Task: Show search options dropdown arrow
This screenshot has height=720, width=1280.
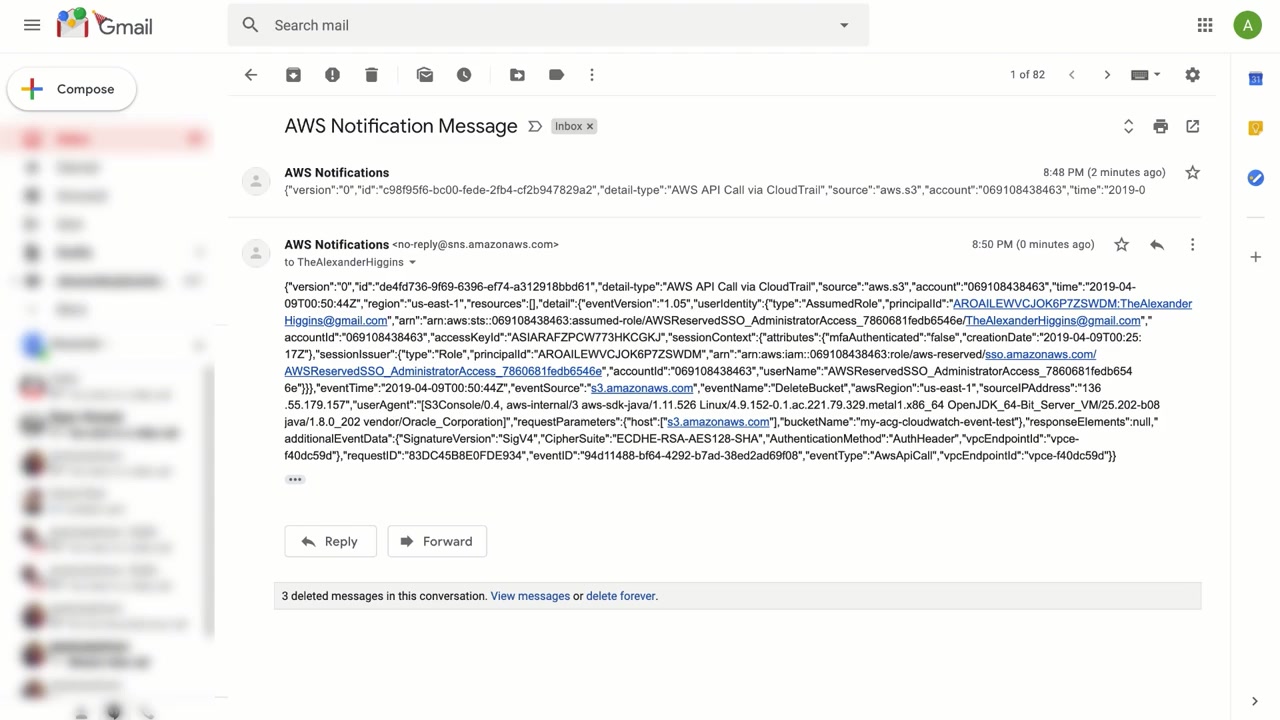Action: pos(844,25)
